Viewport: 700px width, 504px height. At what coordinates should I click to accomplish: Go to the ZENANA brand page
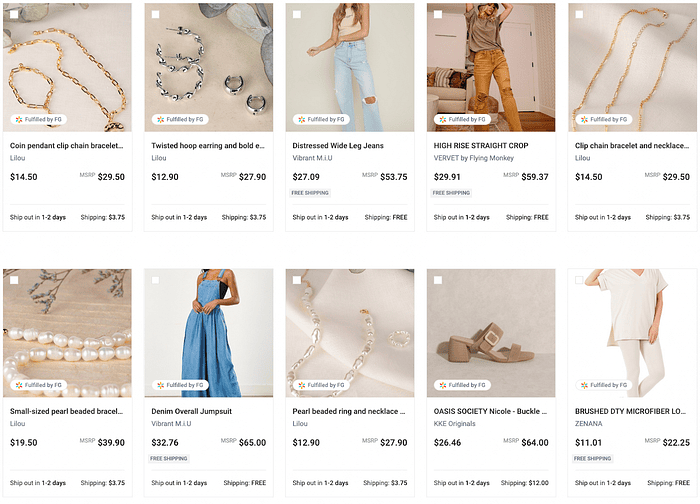pos(589,424)
